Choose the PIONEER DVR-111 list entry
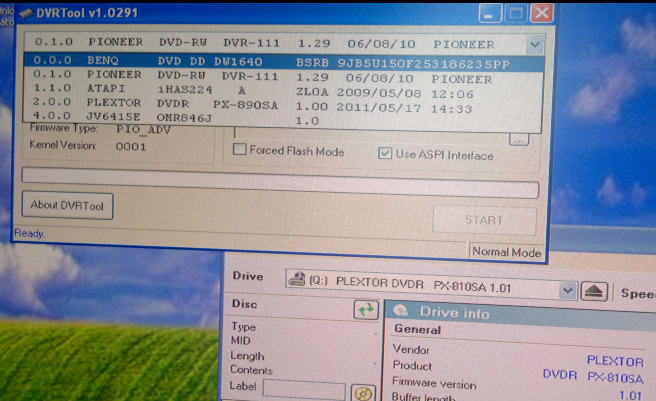Image resolution: width=656 pixels, height=401 pixels. [284, 77]
